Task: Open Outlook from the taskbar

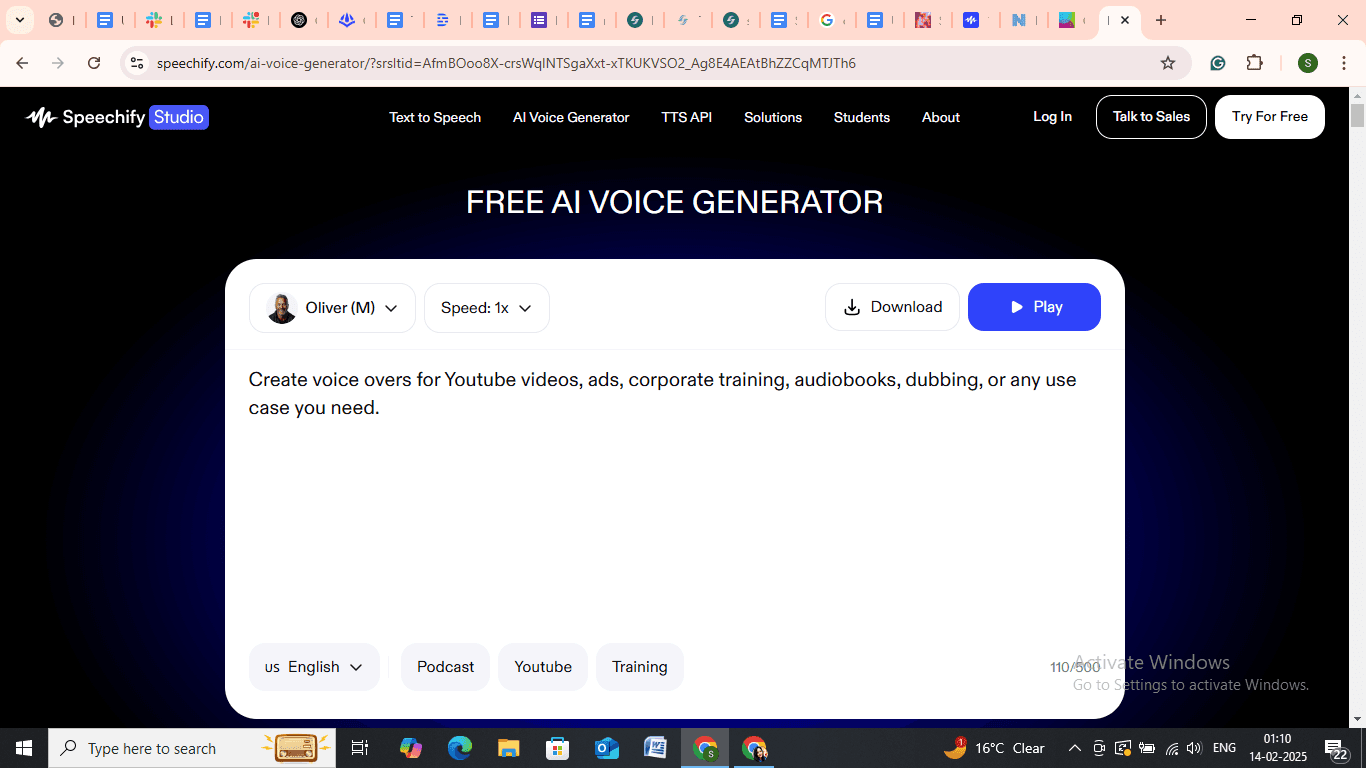Action: click(x=607, y=748)
